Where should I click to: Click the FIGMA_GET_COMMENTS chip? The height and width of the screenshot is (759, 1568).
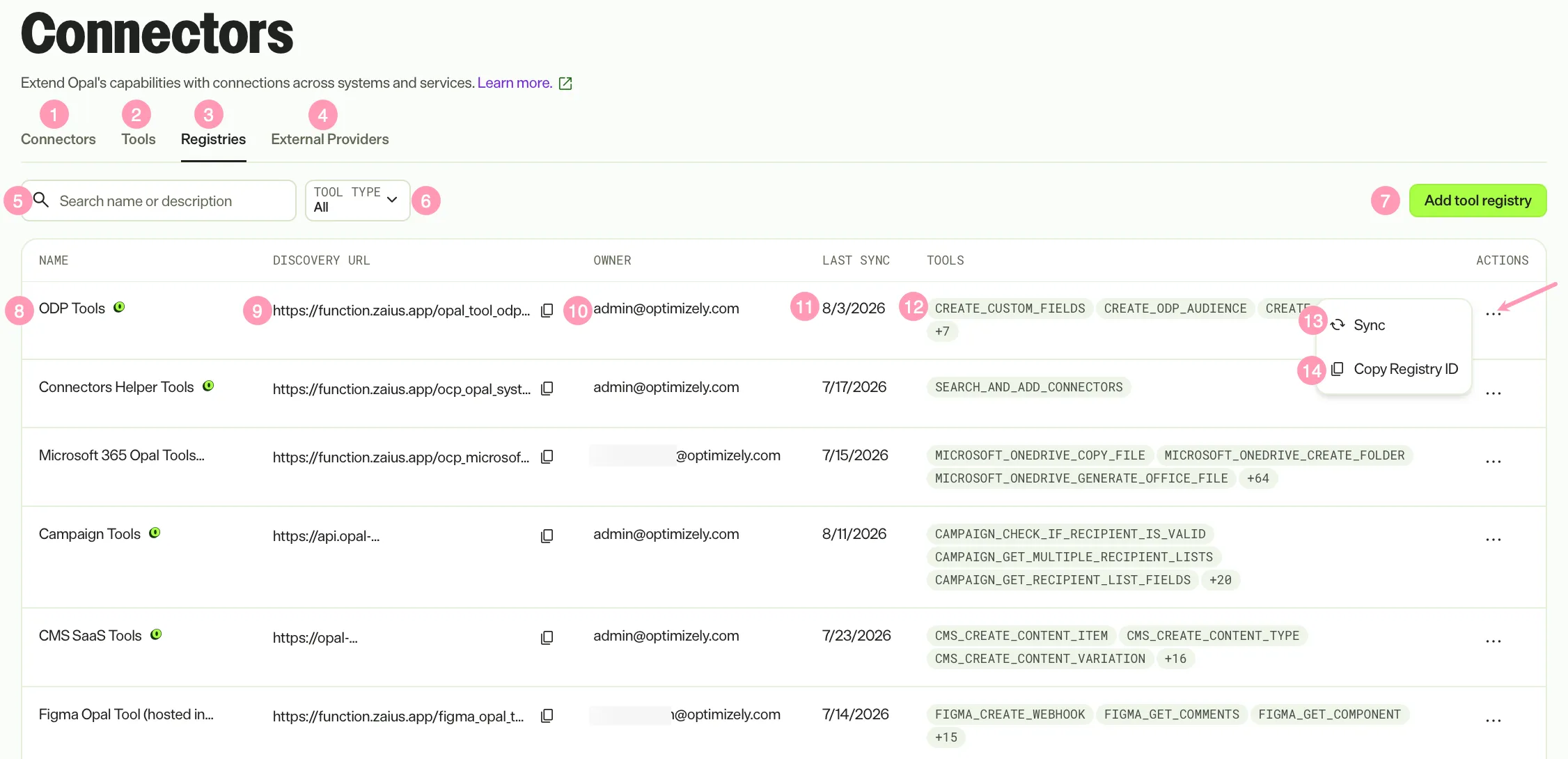pos(1172,714)
